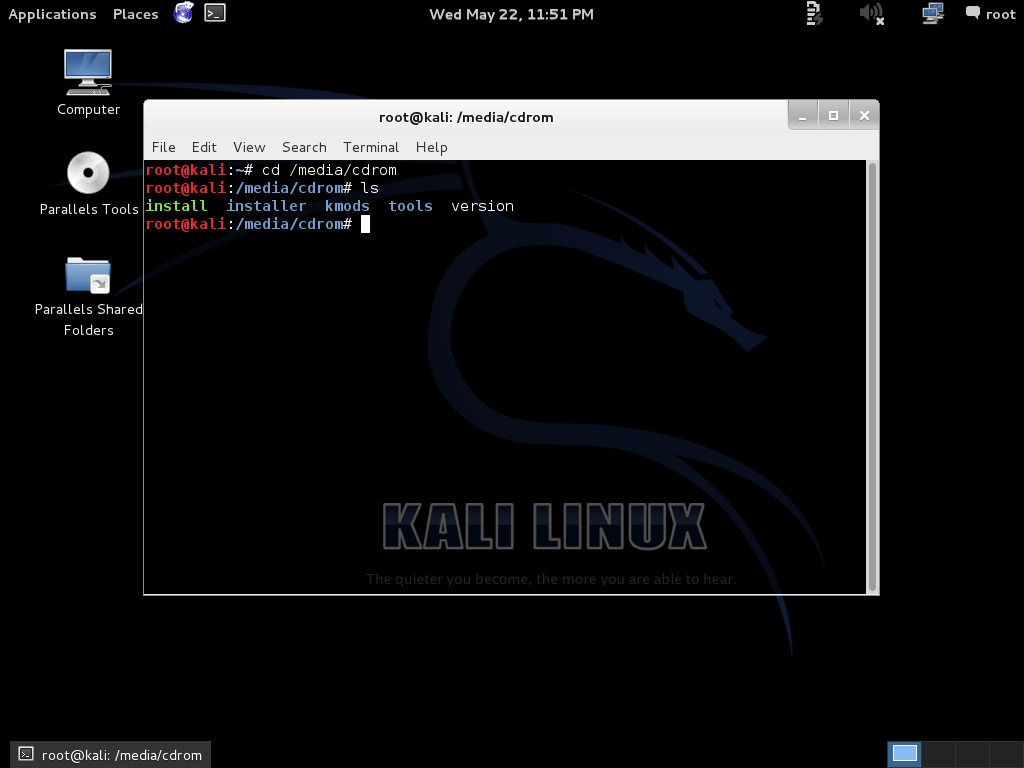Open the network connection indicator icon
Screen dimensions: 1024x768
tap(933, 13)
